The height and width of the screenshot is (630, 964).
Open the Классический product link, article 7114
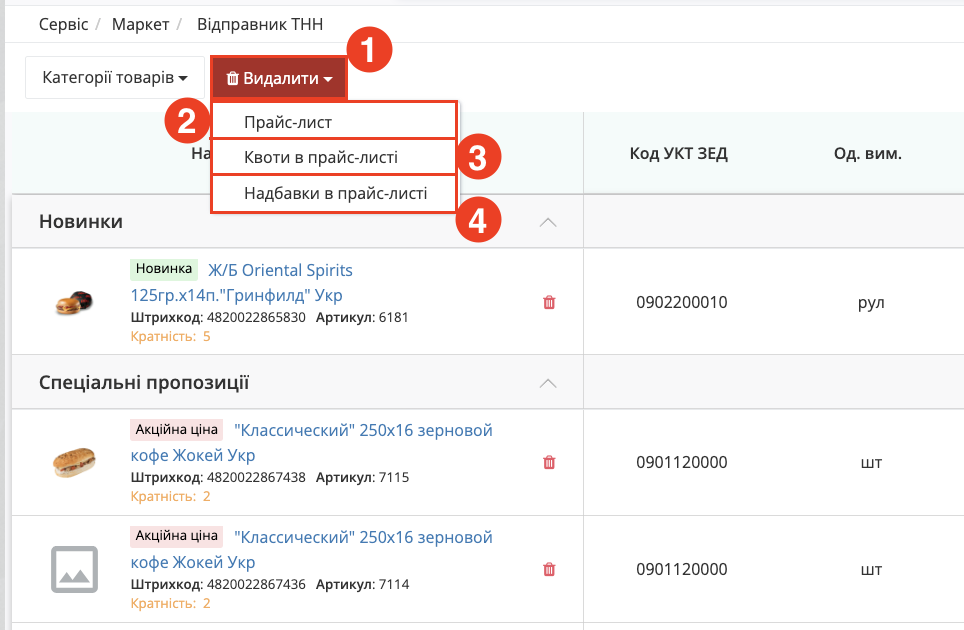(312, 549)
